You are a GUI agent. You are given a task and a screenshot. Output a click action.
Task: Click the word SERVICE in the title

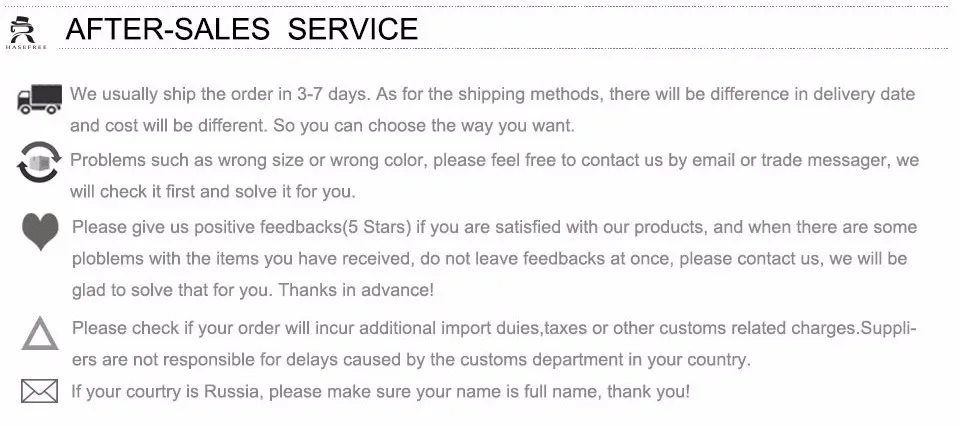coord(353,29)
